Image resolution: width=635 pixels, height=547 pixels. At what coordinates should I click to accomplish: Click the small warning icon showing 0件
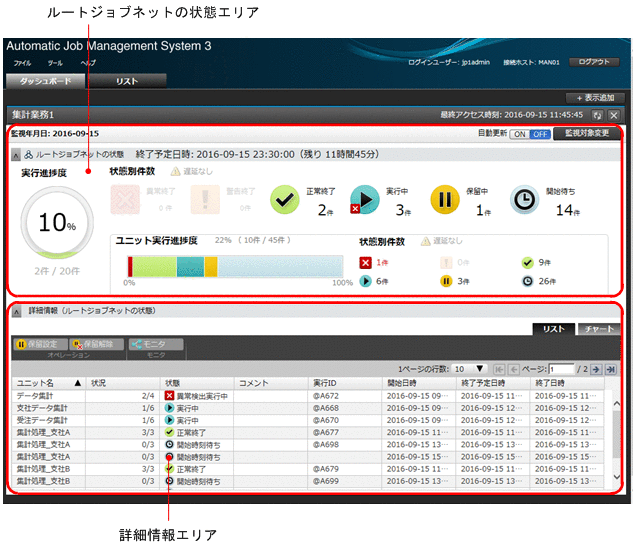(x=446, y=262)
